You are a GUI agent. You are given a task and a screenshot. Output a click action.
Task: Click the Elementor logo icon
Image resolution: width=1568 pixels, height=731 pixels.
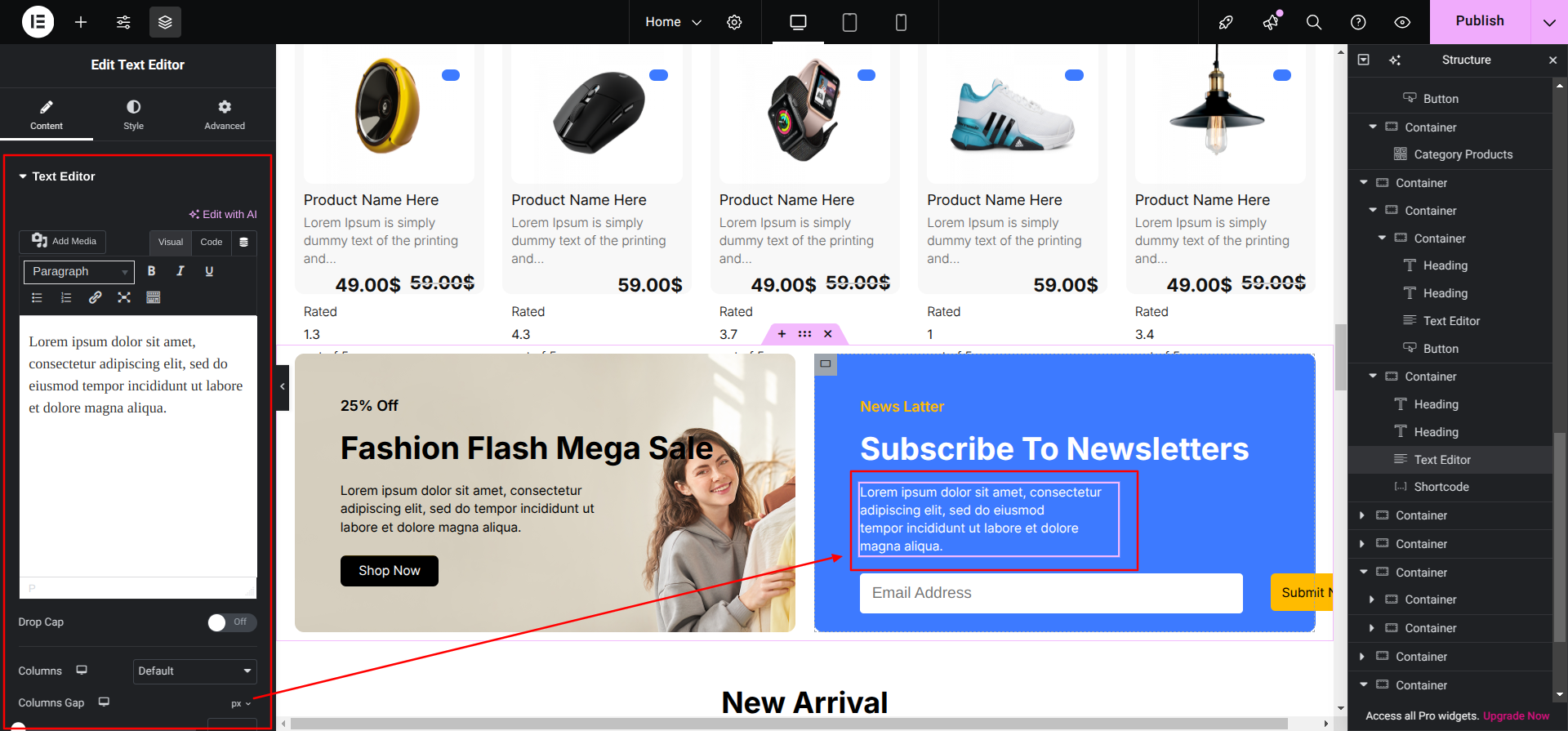[x=38, y=22]
